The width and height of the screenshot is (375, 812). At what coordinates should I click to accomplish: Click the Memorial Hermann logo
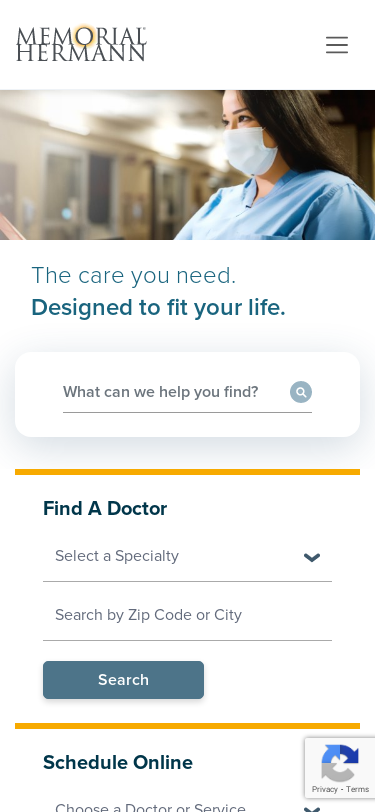point(81,43)
